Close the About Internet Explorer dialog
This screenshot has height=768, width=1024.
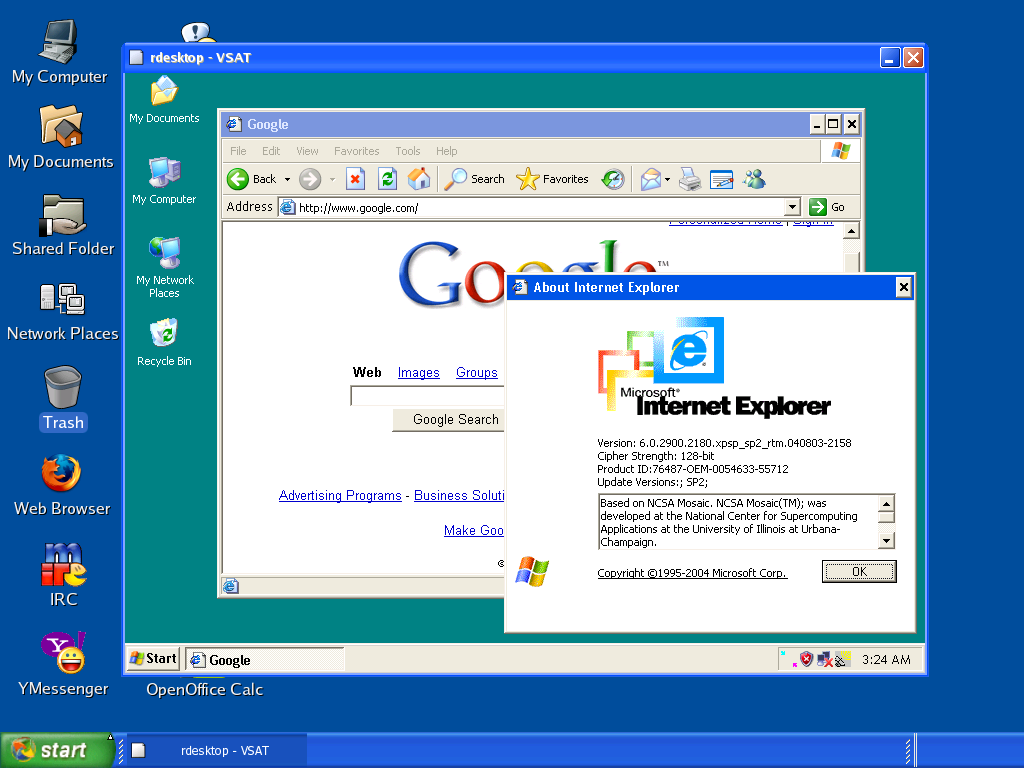pyautogui.click(x=903, y=287)
